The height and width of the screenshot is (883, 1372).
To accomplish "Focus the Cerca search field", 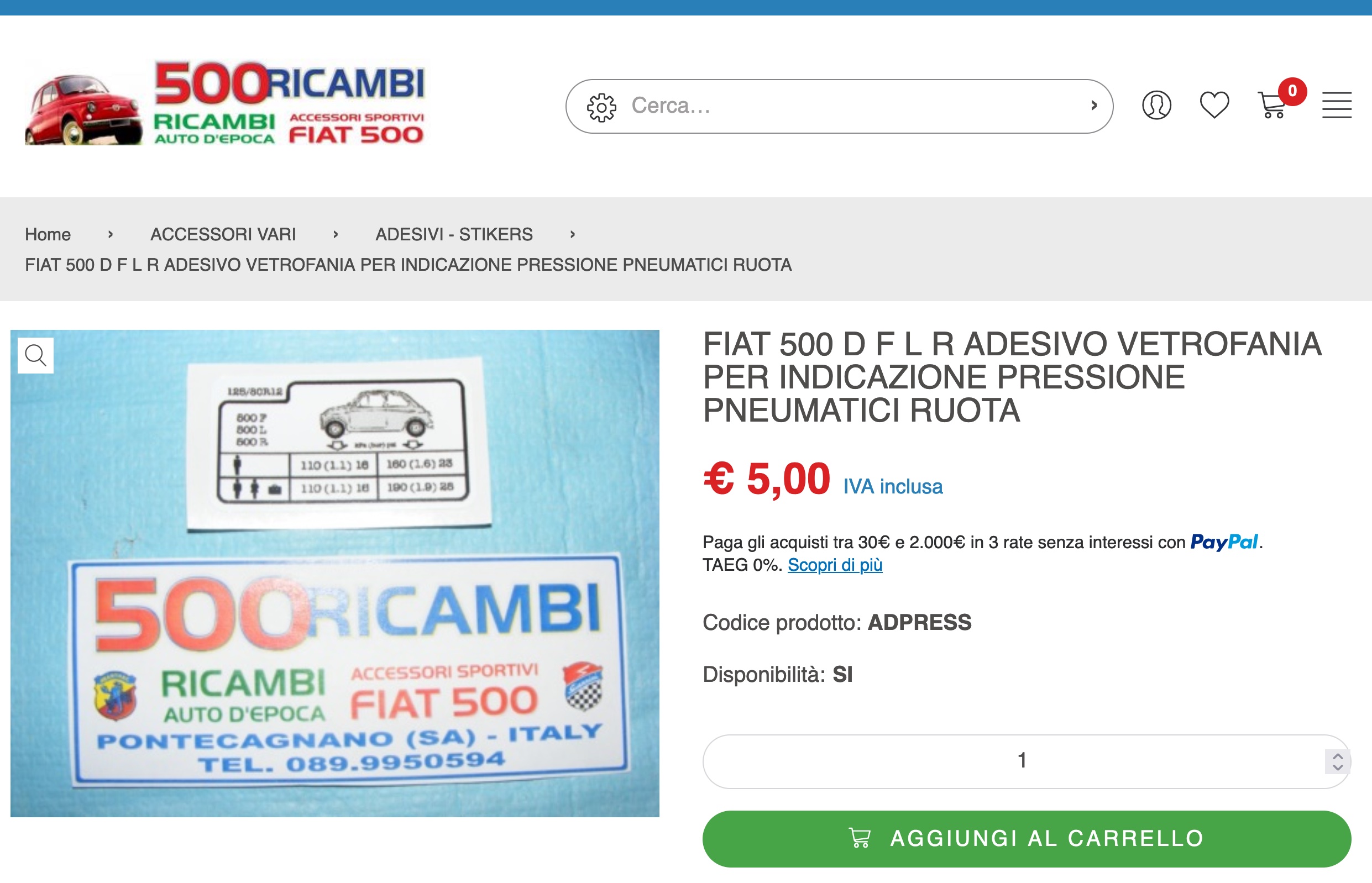I will [849, 106].
